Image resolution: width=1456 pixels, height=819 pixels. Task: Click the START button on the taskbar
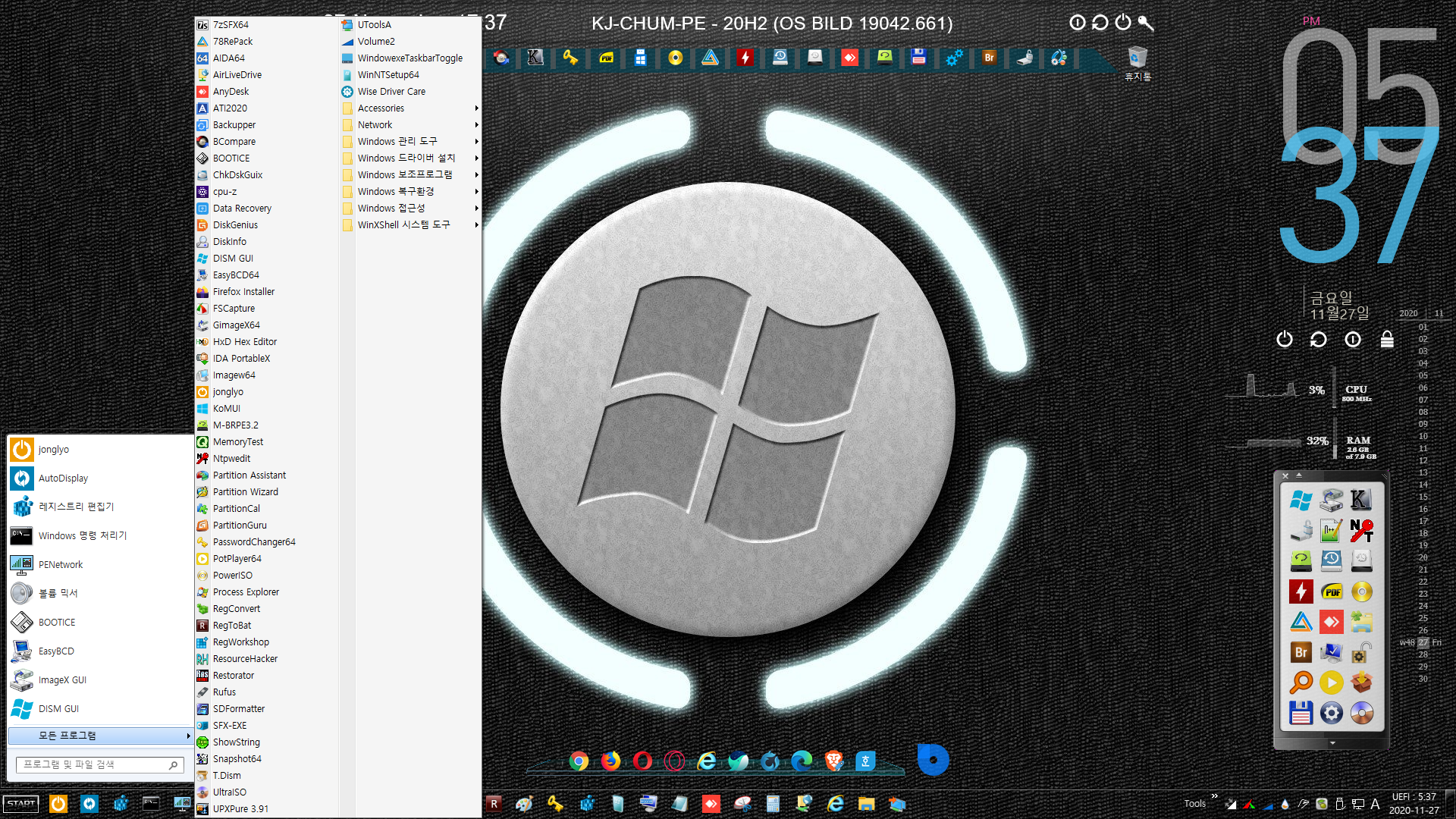click(x=21, y=804)
